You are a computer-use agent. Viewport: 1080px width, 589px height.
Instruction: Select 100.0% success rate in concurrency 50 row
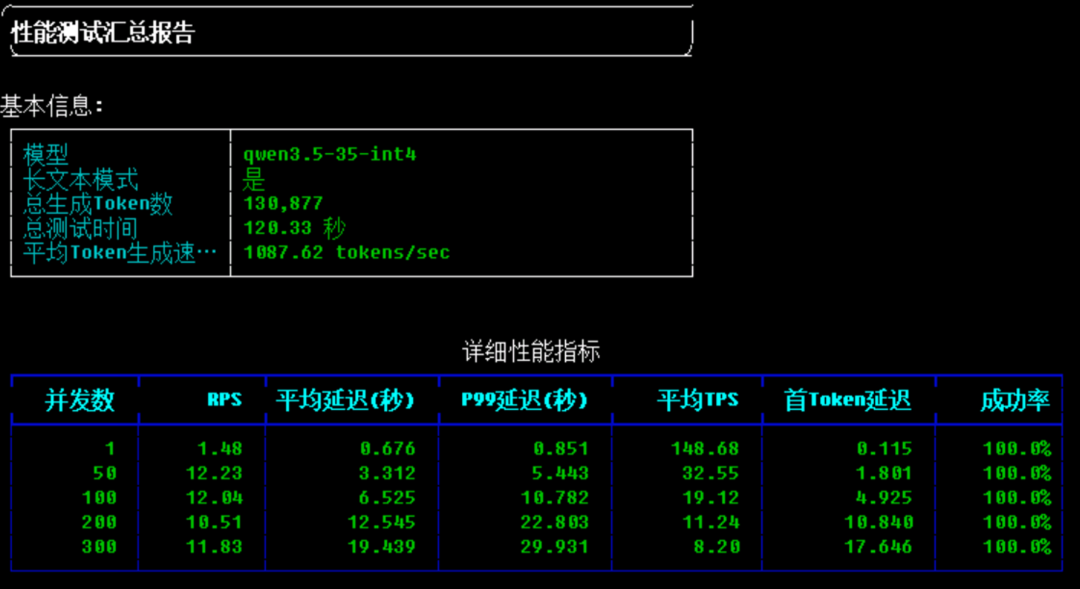pos(1017,473)
